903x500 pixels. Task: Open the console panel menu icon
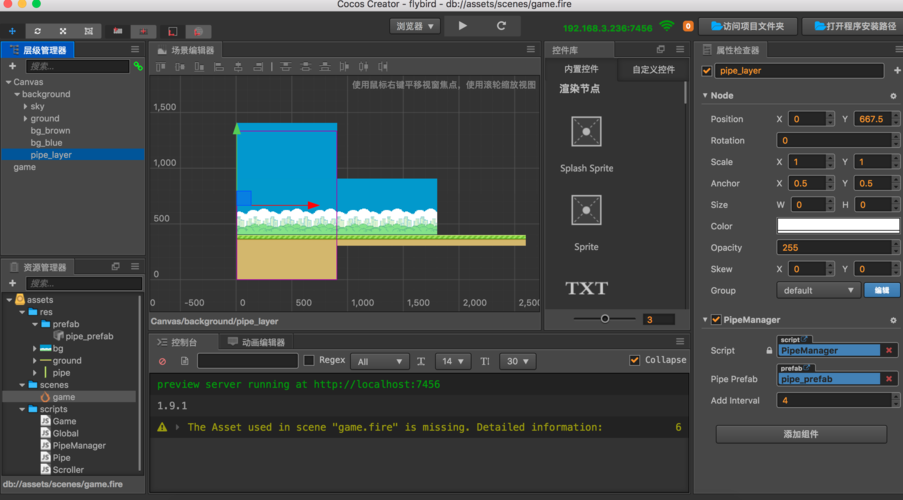pos(680,341)
